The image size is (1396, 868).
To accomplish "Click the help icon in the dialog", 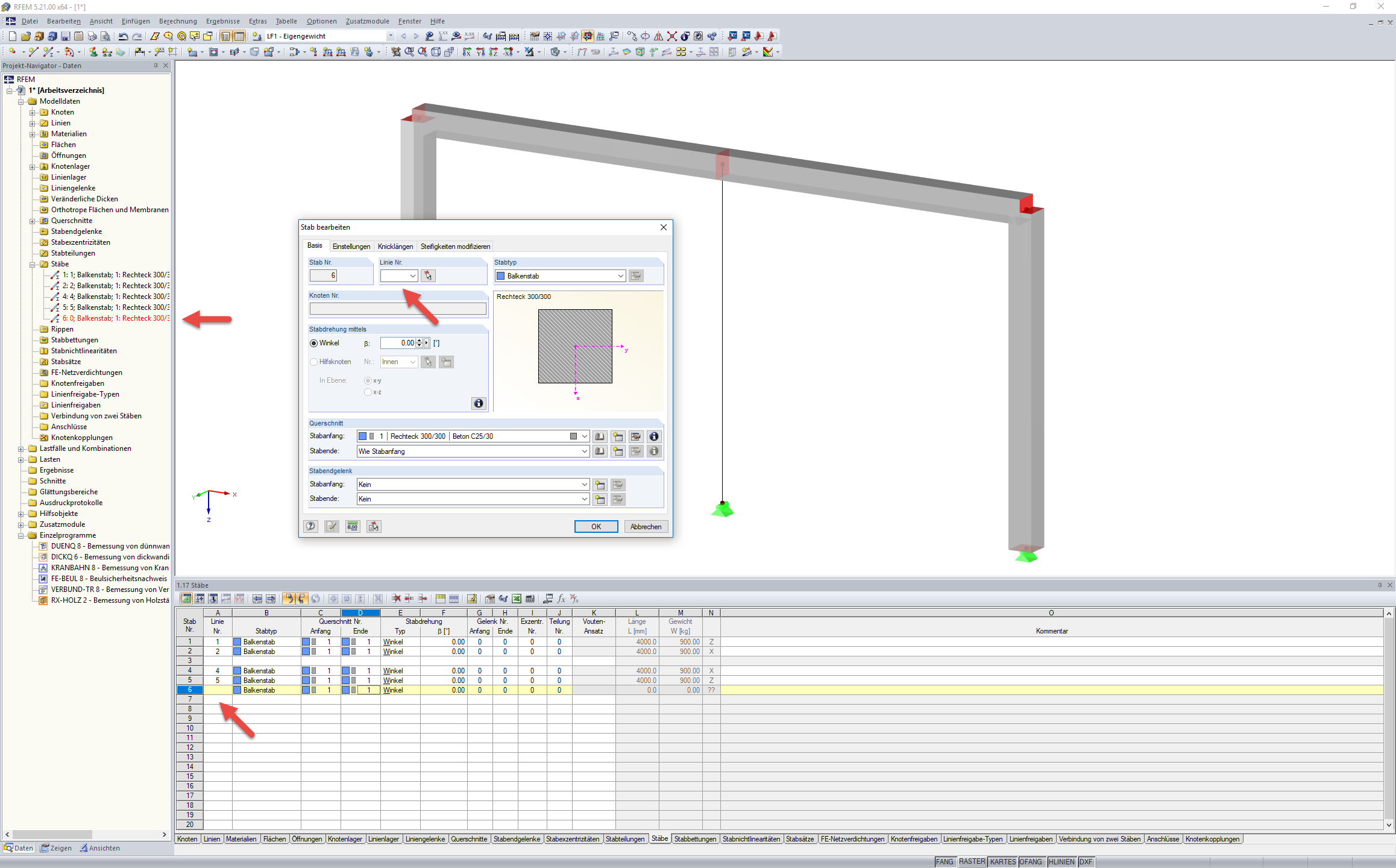I will tap(310, 527).
